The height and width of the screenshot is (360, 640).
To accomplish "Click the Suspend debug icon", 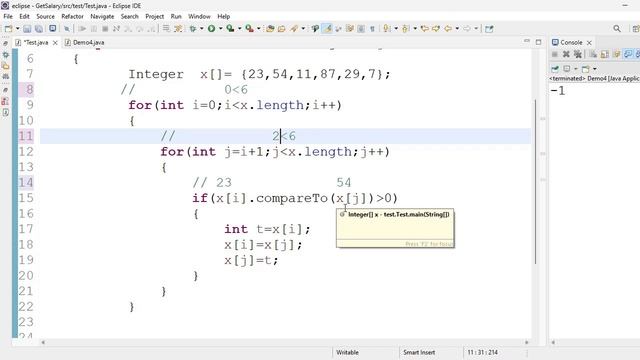I will coord(94,29).
